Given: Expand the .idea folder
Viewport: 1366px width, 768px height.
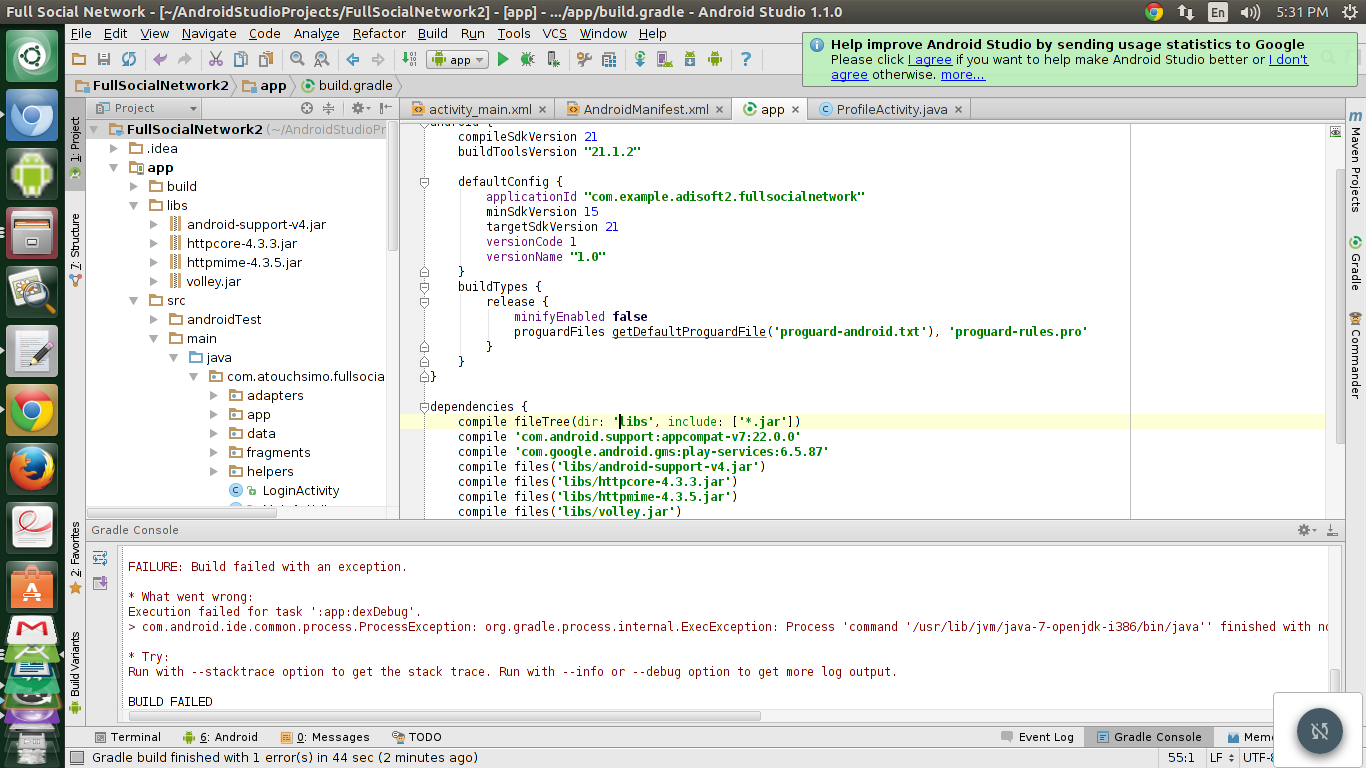Looking at the screenshot, I should pyautogui.click(x=115, y=148).
